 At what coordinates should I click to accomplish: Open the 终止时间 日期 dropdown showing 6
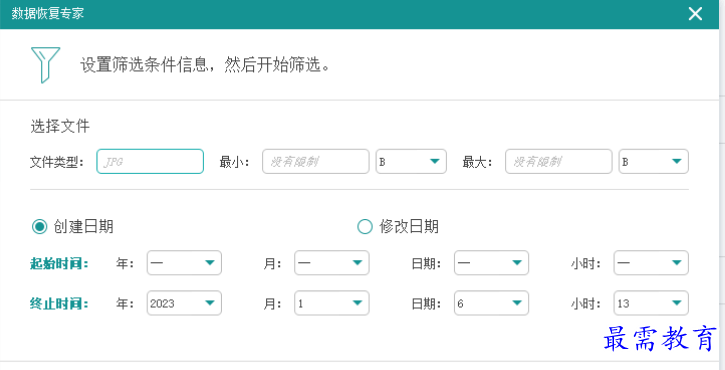pos(491,303)
